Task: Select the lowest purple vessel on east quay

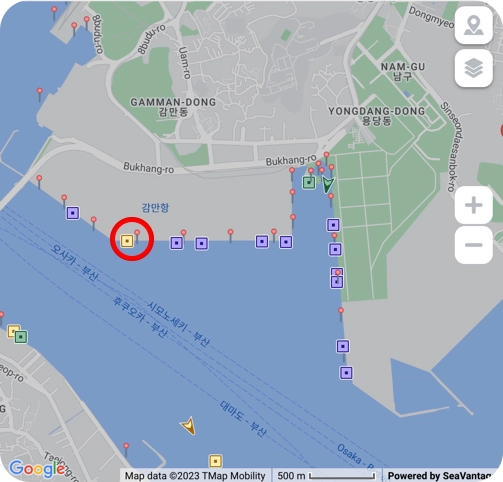Action: point(346,373)
